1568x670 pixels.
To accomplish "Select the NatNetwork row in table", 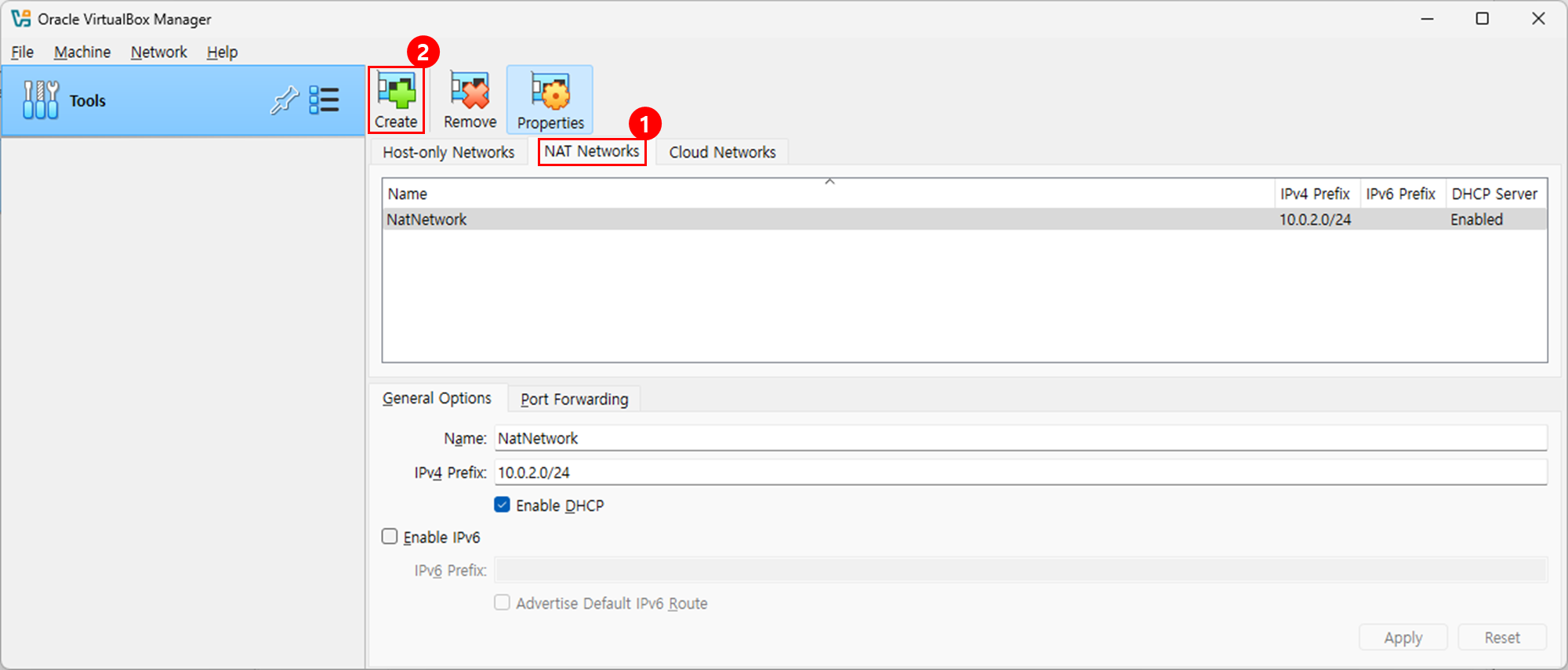I will coord(965,219).
